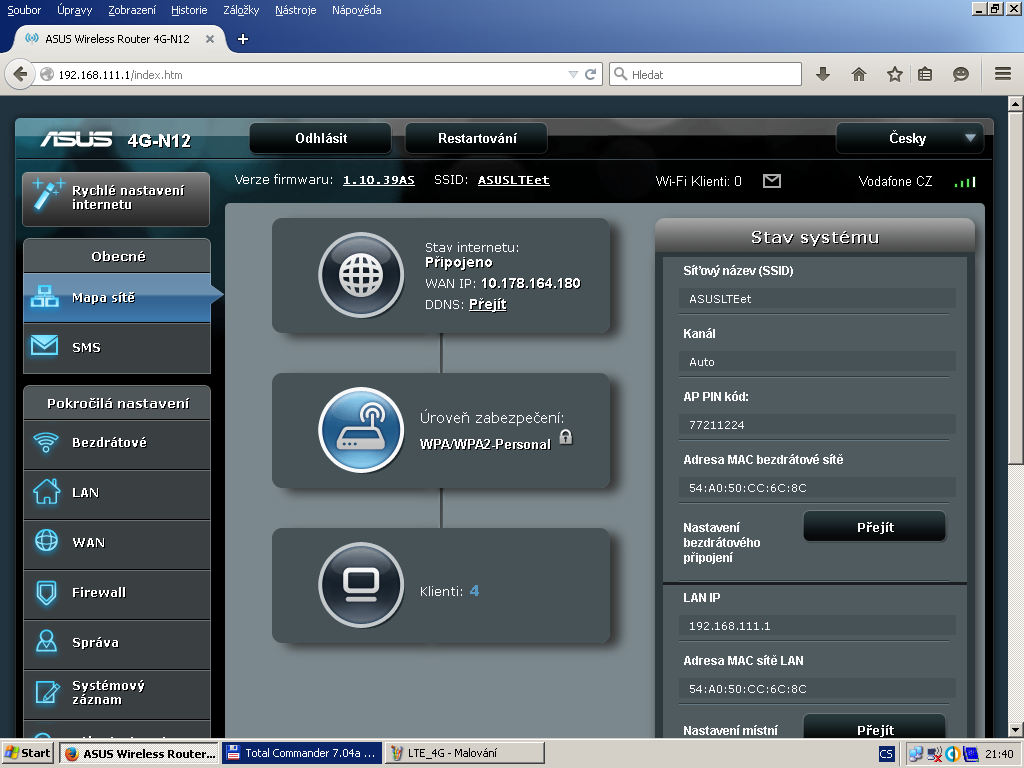Switch to Total Commander in the taskbar
The image size is (1024, 768).
coord(300,753)
